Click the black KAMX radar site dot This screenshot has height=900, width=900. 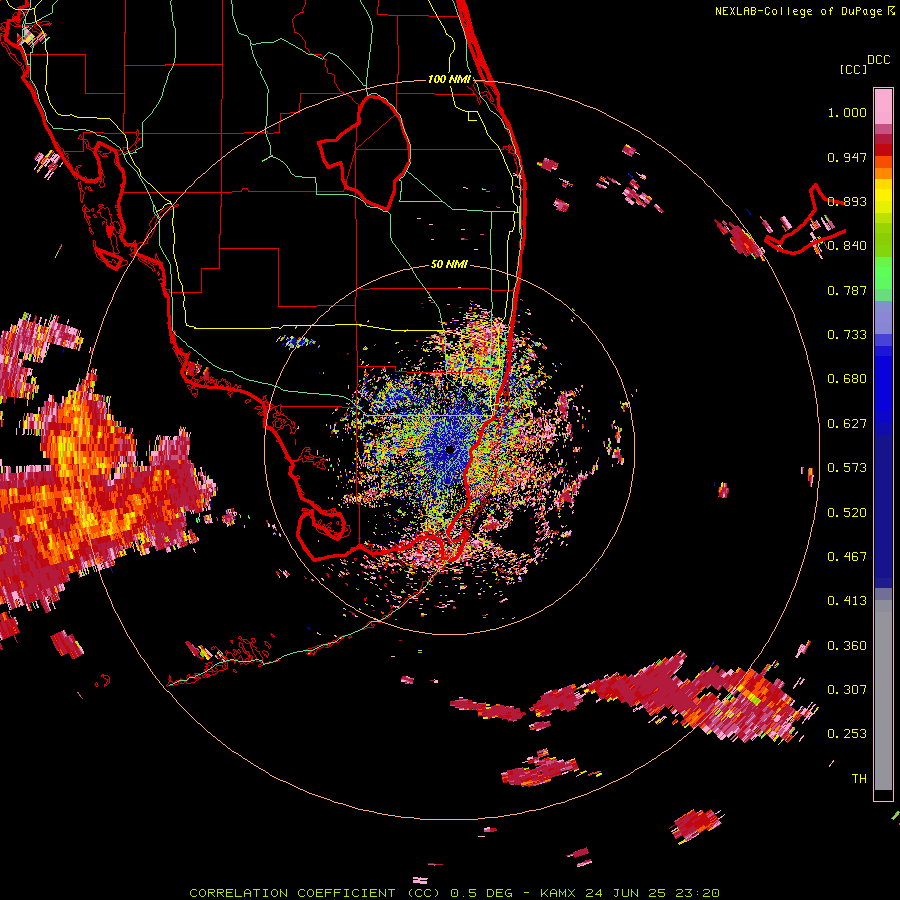click(449, 450)
